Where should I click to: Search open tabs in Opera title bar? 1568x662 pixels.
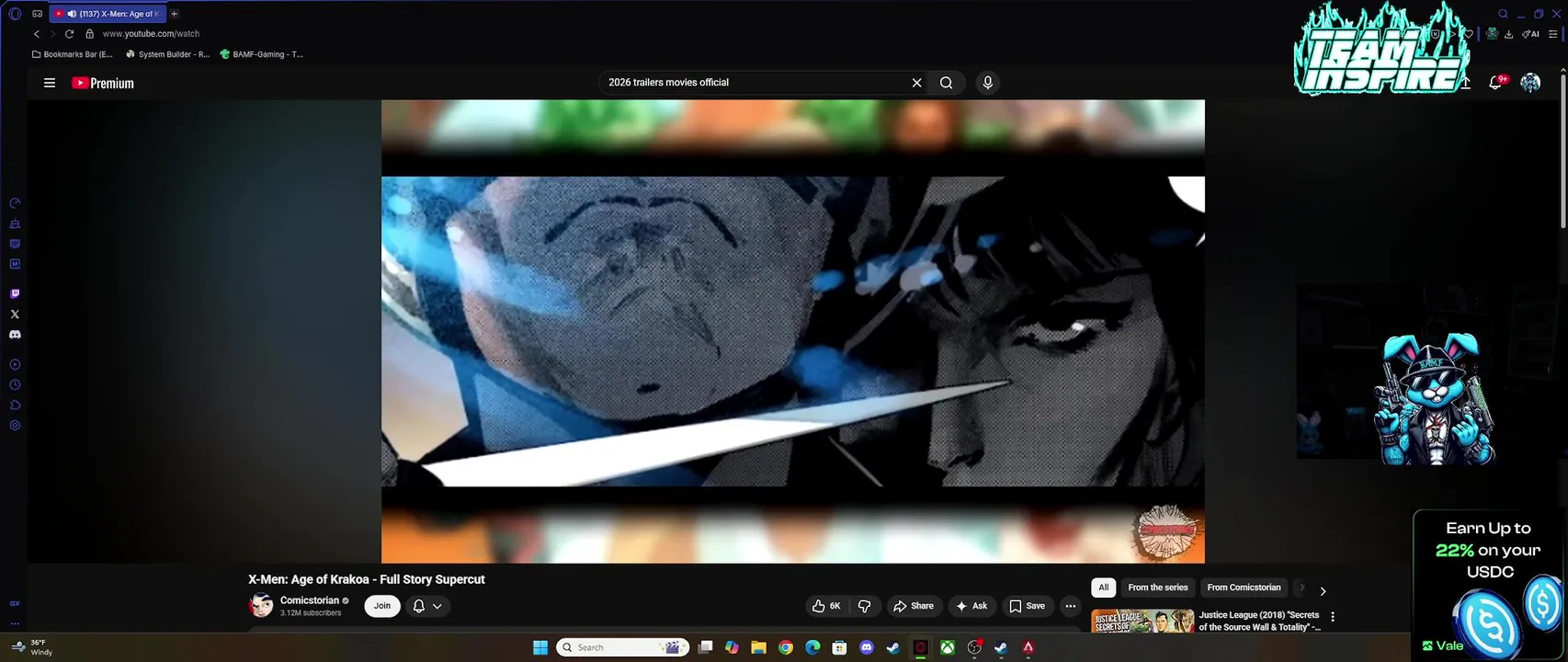[x=1503, y=14]
